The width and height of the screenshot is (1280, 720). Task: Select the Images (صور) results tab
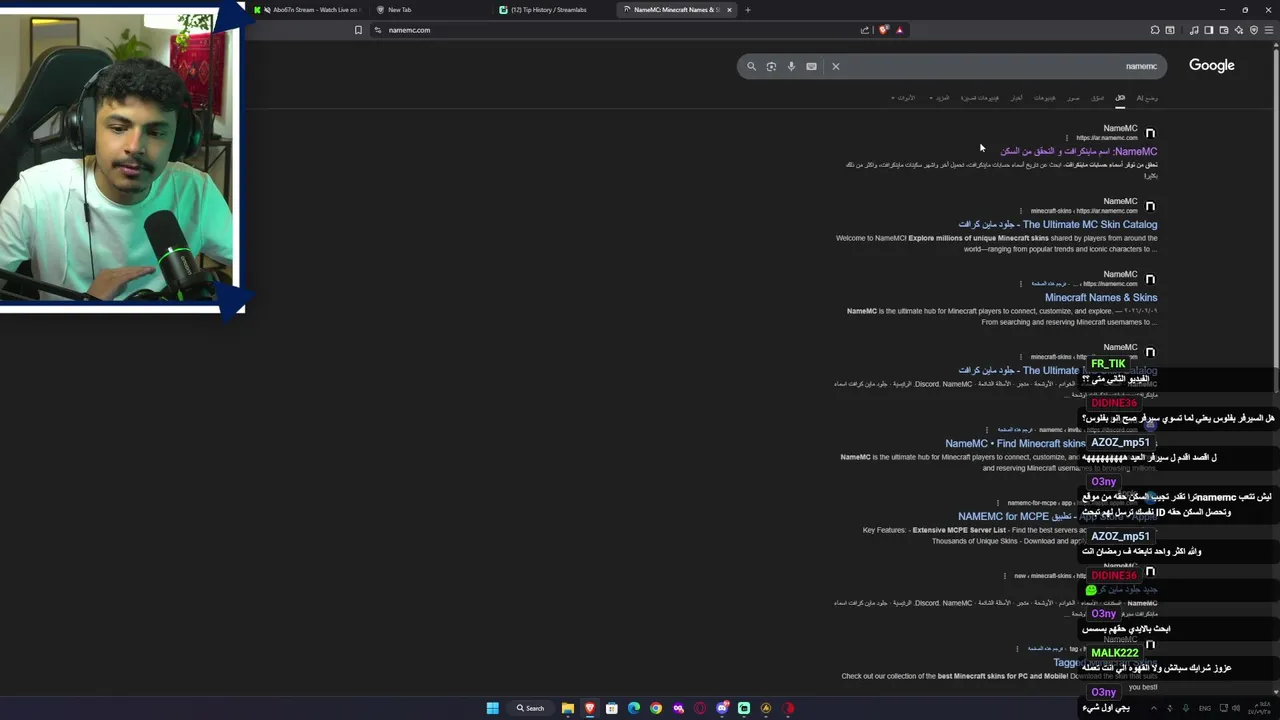point(1073,98)
